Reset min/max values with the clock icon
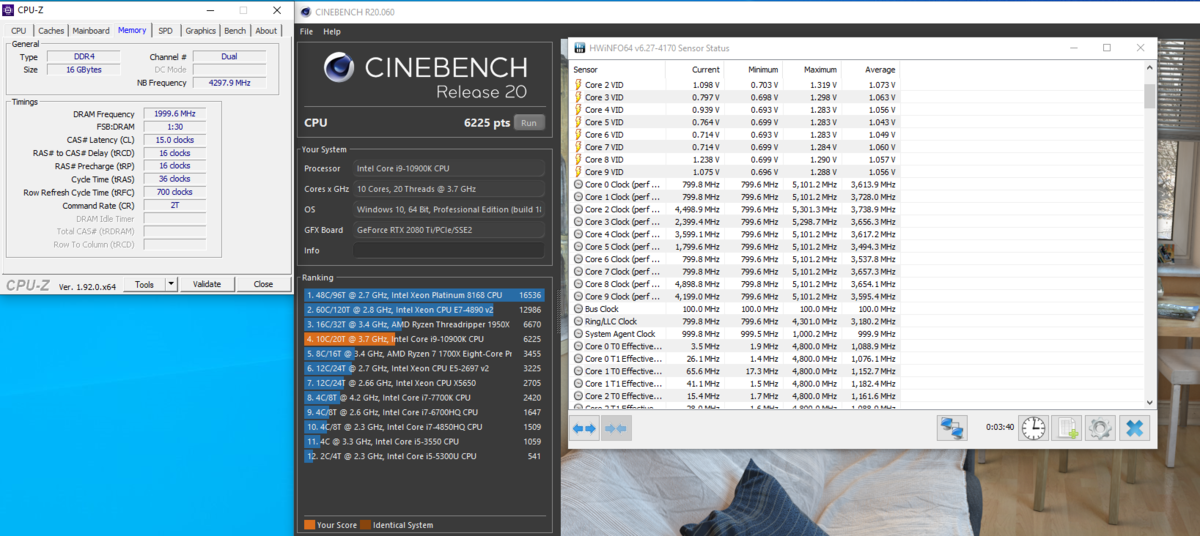Image resolution: width=1200 pixels, height=536 pixels. 1033,428
